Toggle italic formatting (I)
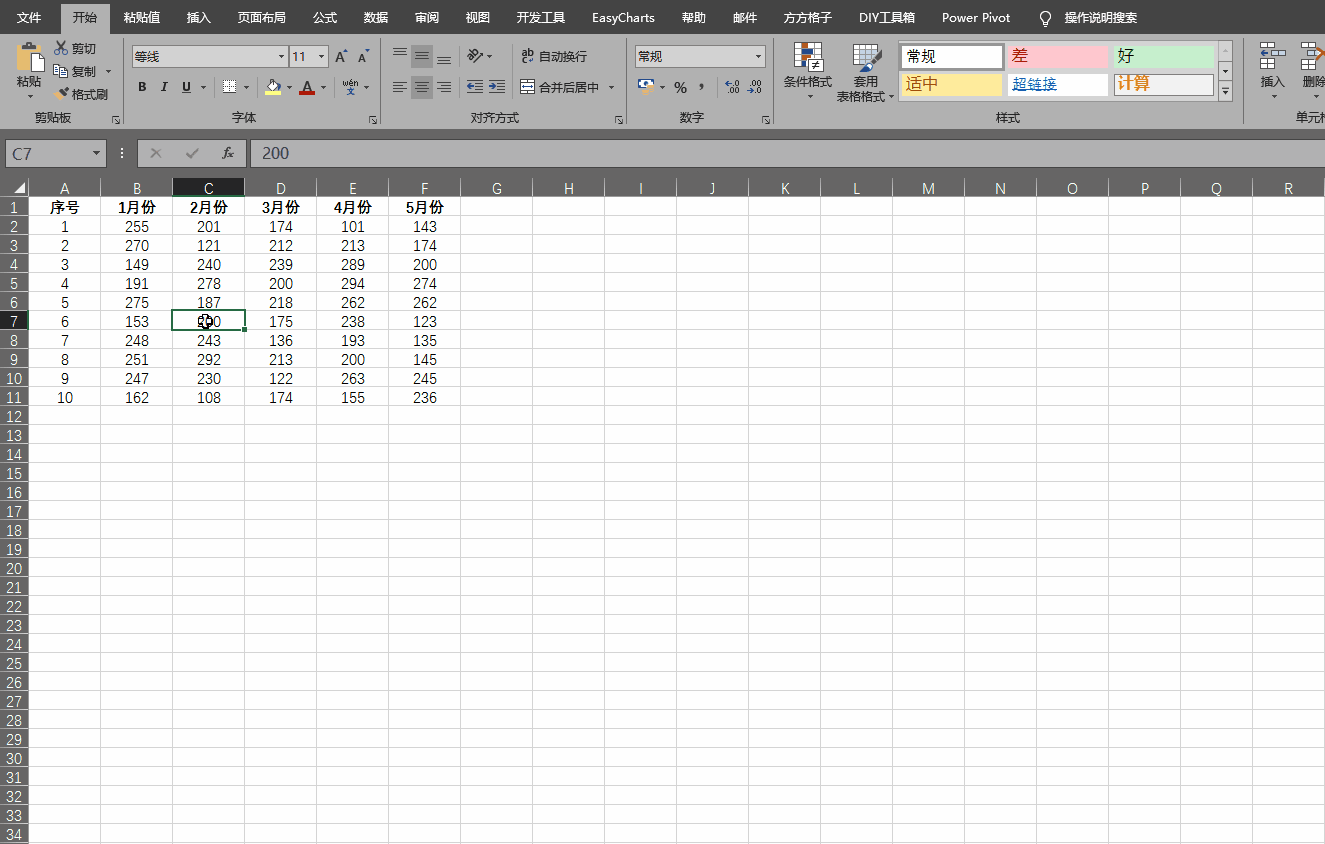This screenshot has height=844, width=1325. (x=164, y=87)
